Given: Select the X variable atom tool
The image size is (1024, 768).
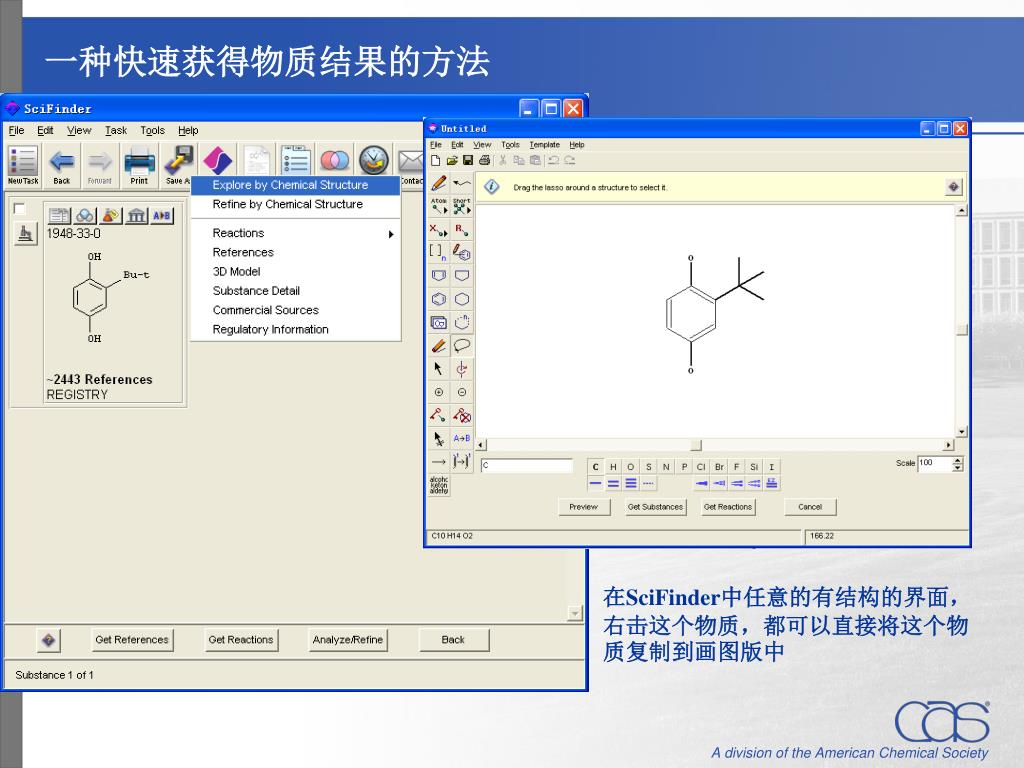Looking at the screenshot, I should point(439,230).
